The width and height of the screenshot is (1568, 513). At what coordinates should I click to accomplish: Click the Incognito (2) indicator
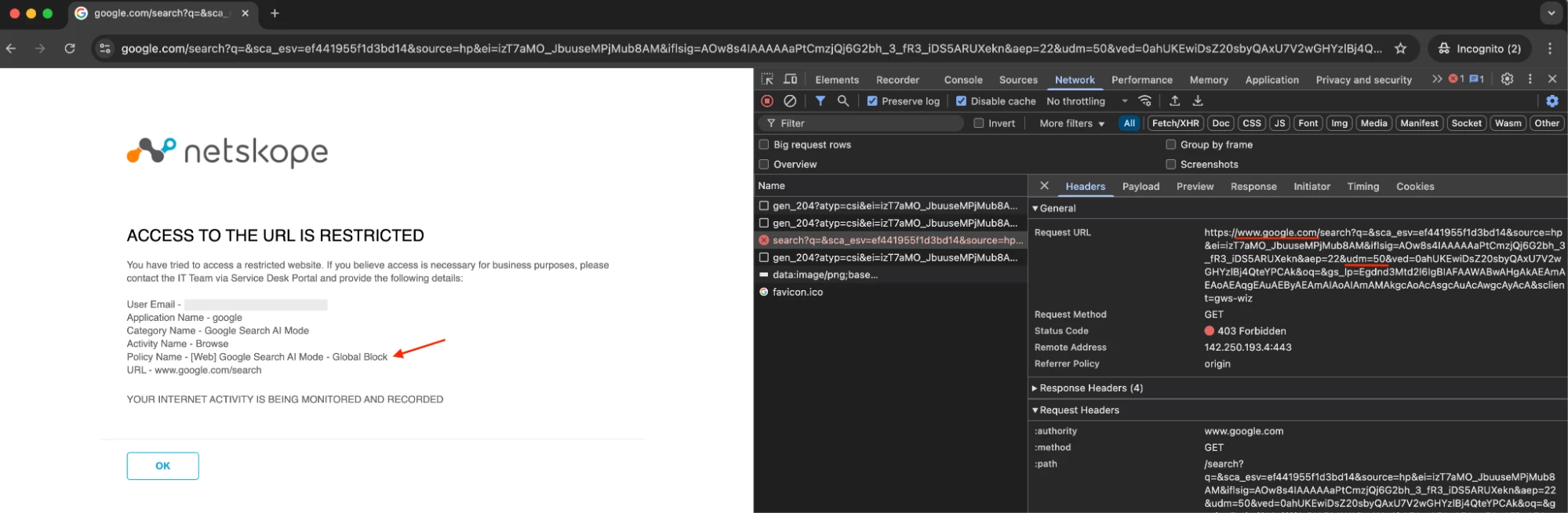pyautogui.click(x=1479, y=49)
